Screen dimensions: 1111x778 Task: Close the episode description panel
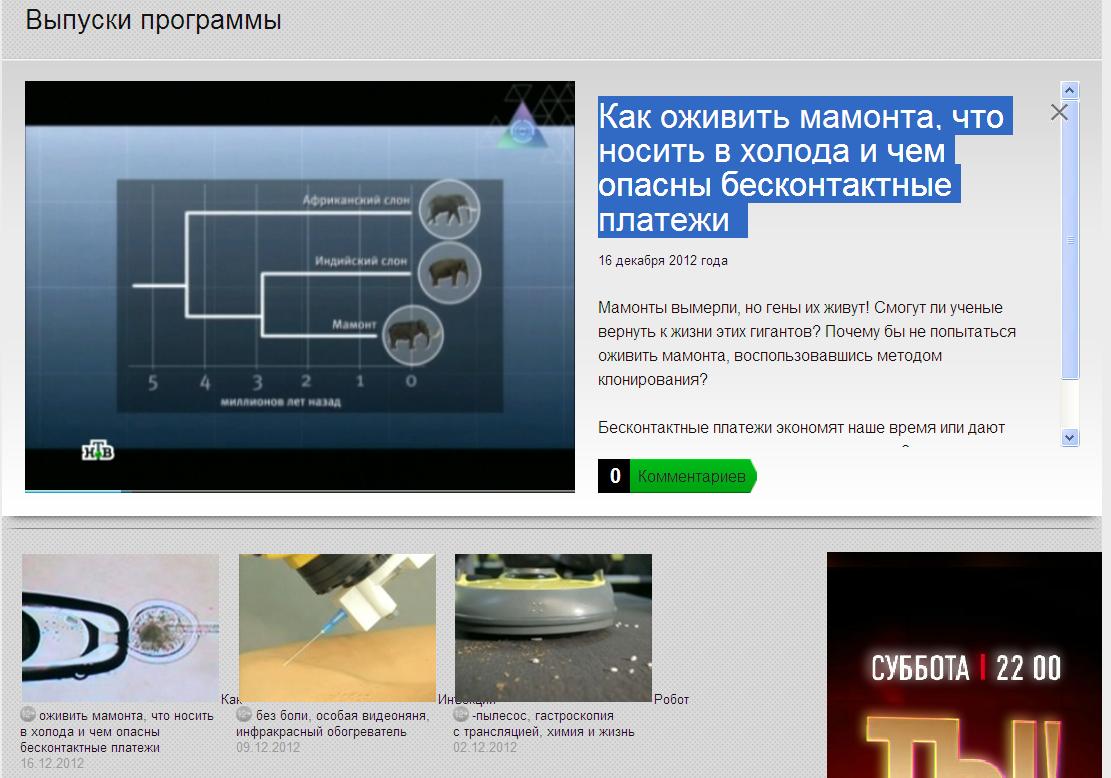tap(1059, 113)
